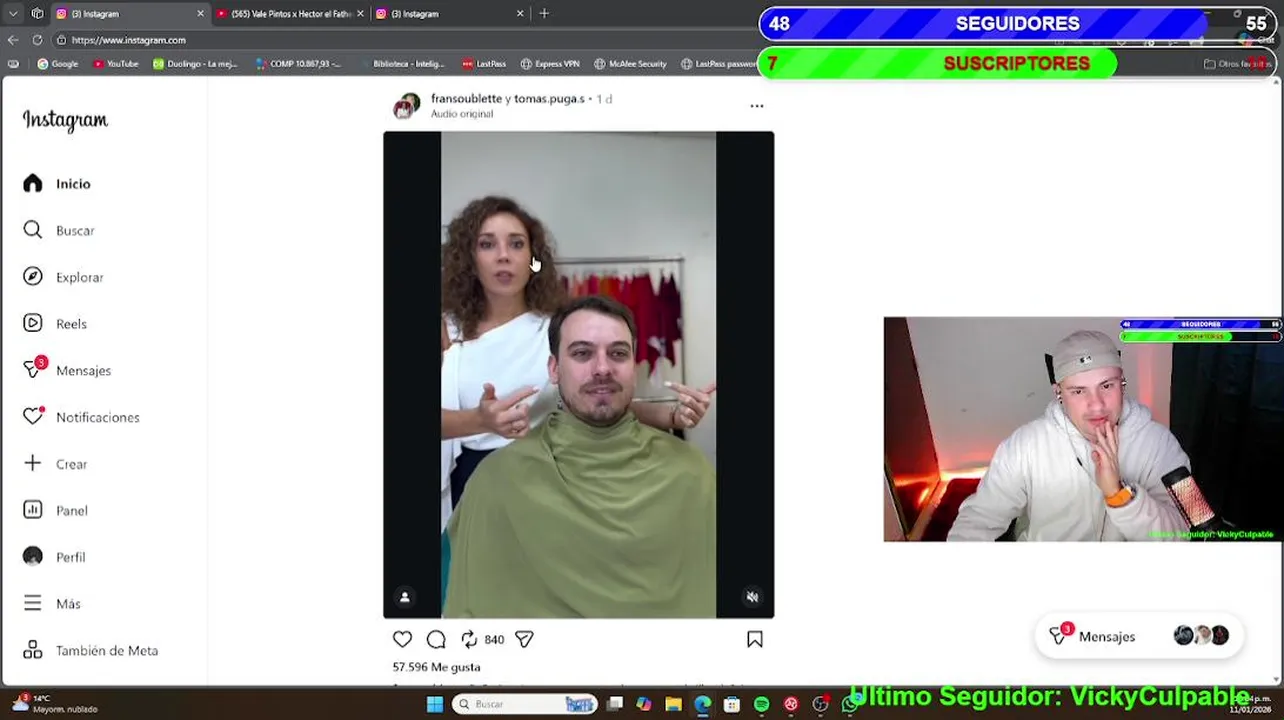Viewport: 1284px width, 720px height.
Task: Open Spotify from the taskbar
Action: point(761,704)
